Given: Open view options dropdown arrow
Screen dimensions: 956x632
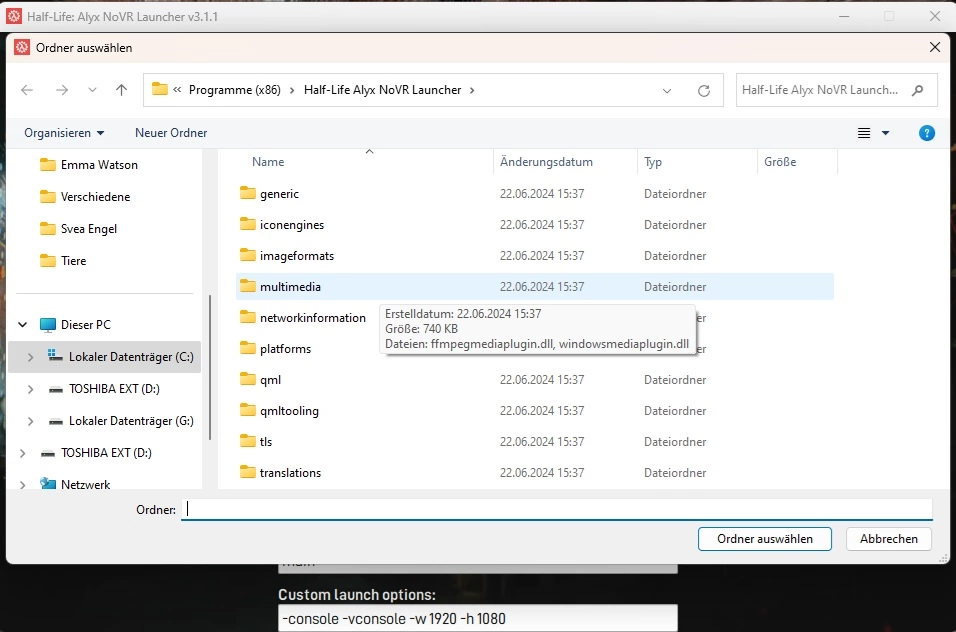Looking at the screenshot, I should 885,133.
